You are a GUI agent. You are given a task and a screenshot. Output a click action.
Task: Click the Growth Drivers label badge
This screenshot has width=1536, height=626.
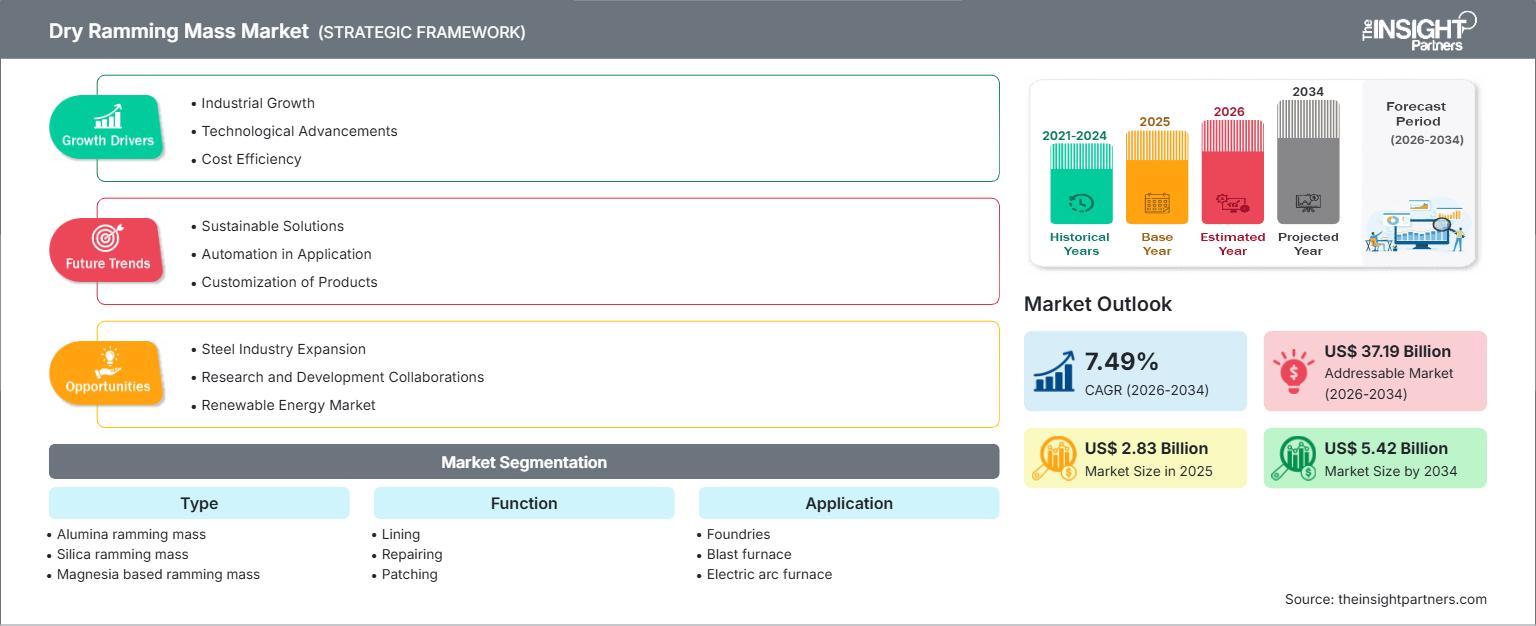coord(107,127)
